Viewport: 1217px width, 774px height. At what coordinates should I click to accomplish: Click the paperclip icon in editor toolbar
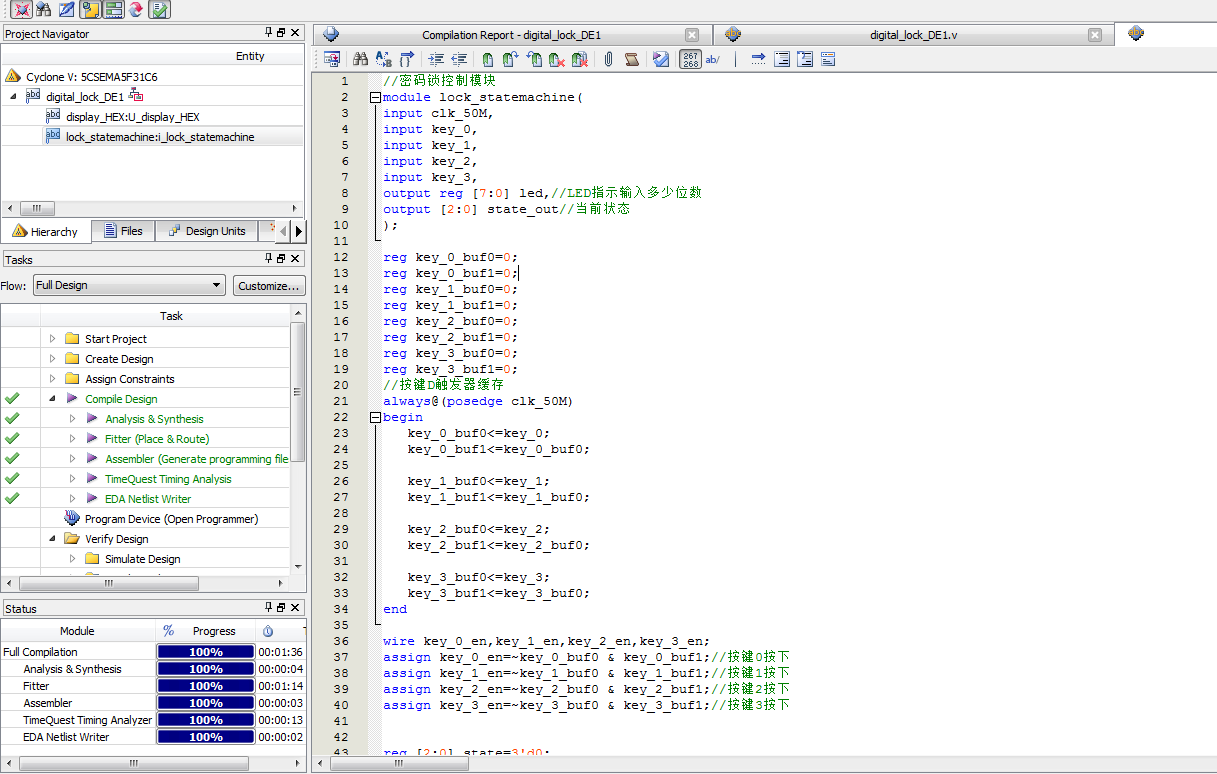pyautogui.click(x=608, y=60)
